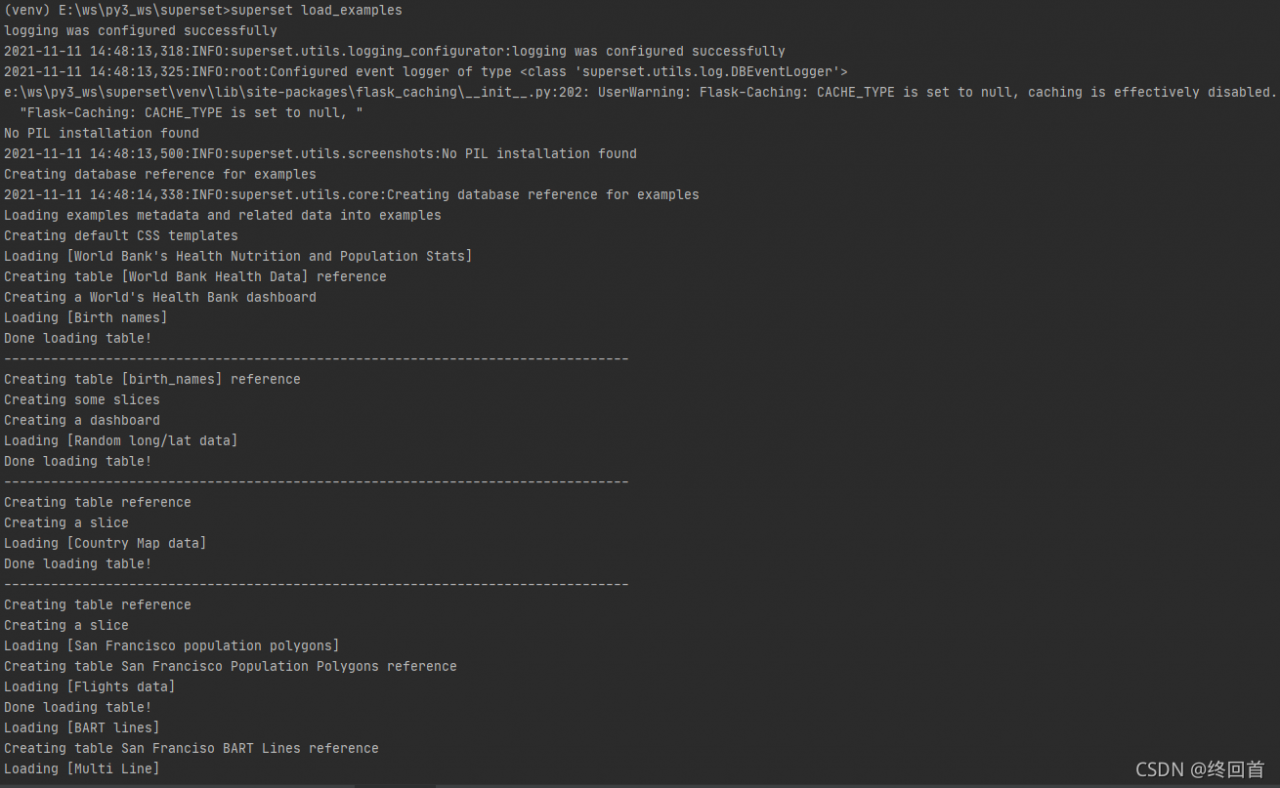Click 'Creating a World's Health Bank dashboard'
Screen dimensions: 1280x788
[160, 297]
